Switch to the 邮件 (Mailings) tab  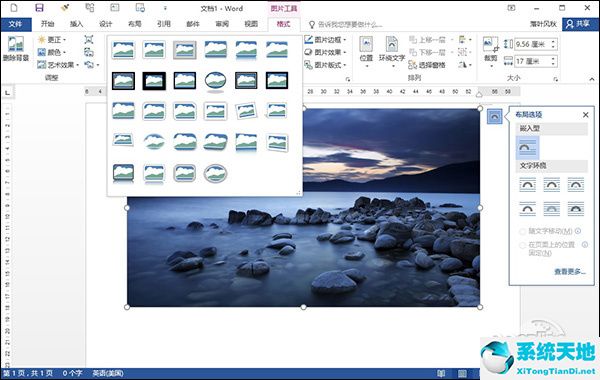tap(193, 24)
